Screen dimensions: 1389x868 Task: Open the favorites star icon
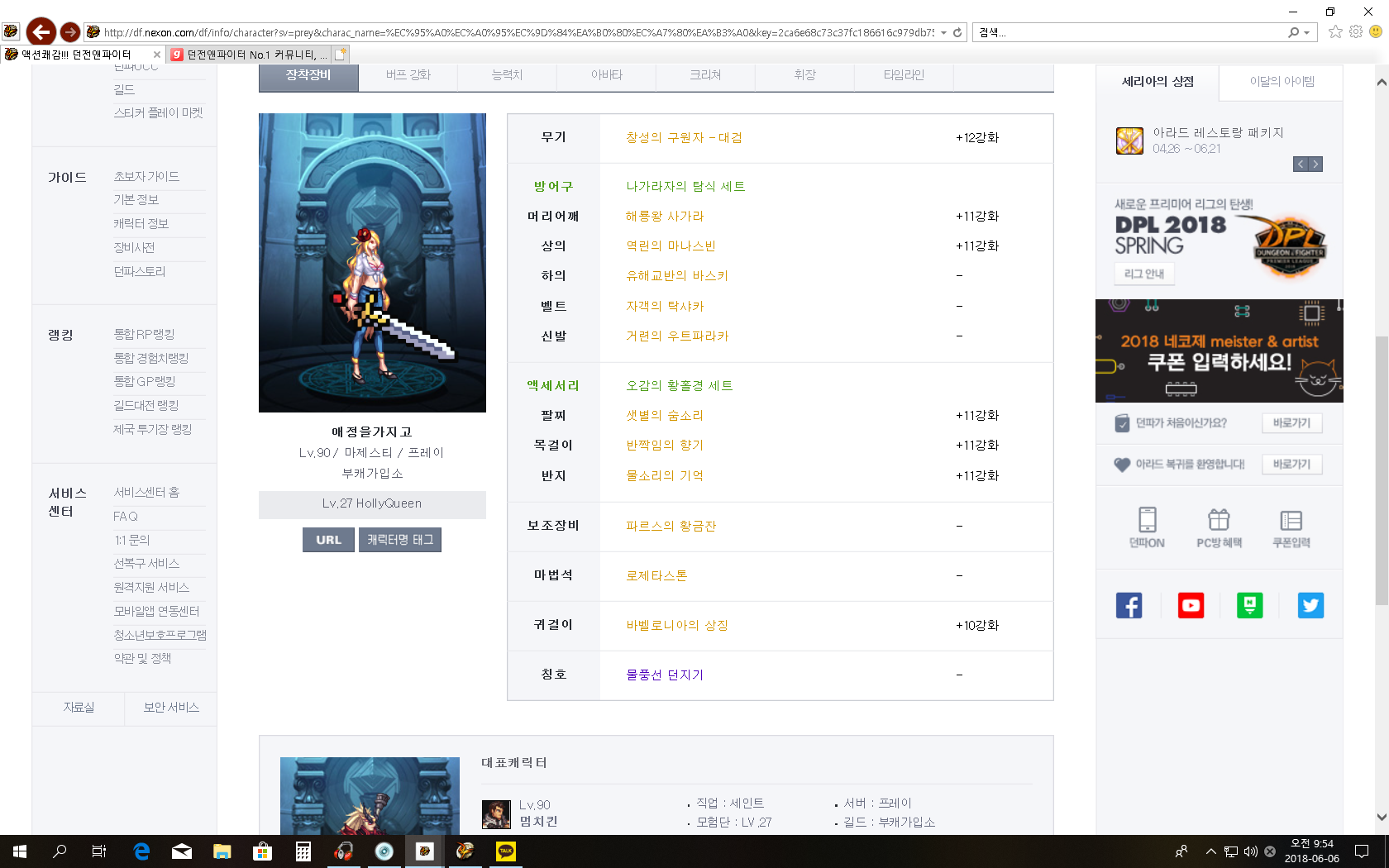[x=1335, y=31]
